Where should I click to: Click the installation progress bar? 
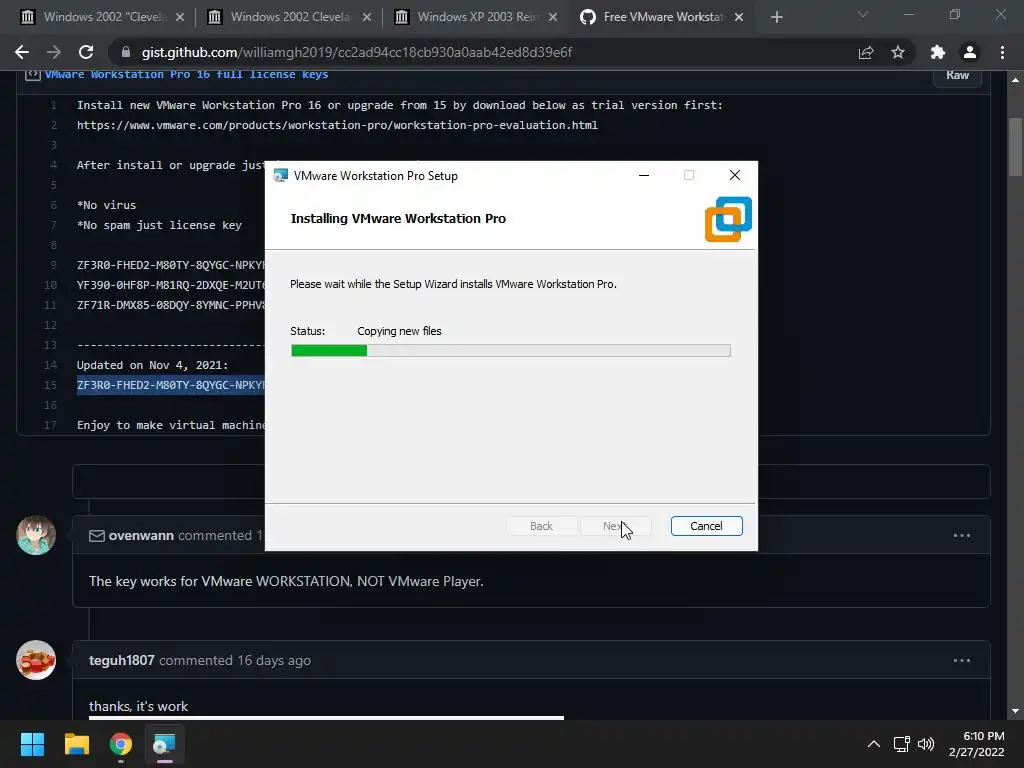pyautogui.click(x=511, y=351)
